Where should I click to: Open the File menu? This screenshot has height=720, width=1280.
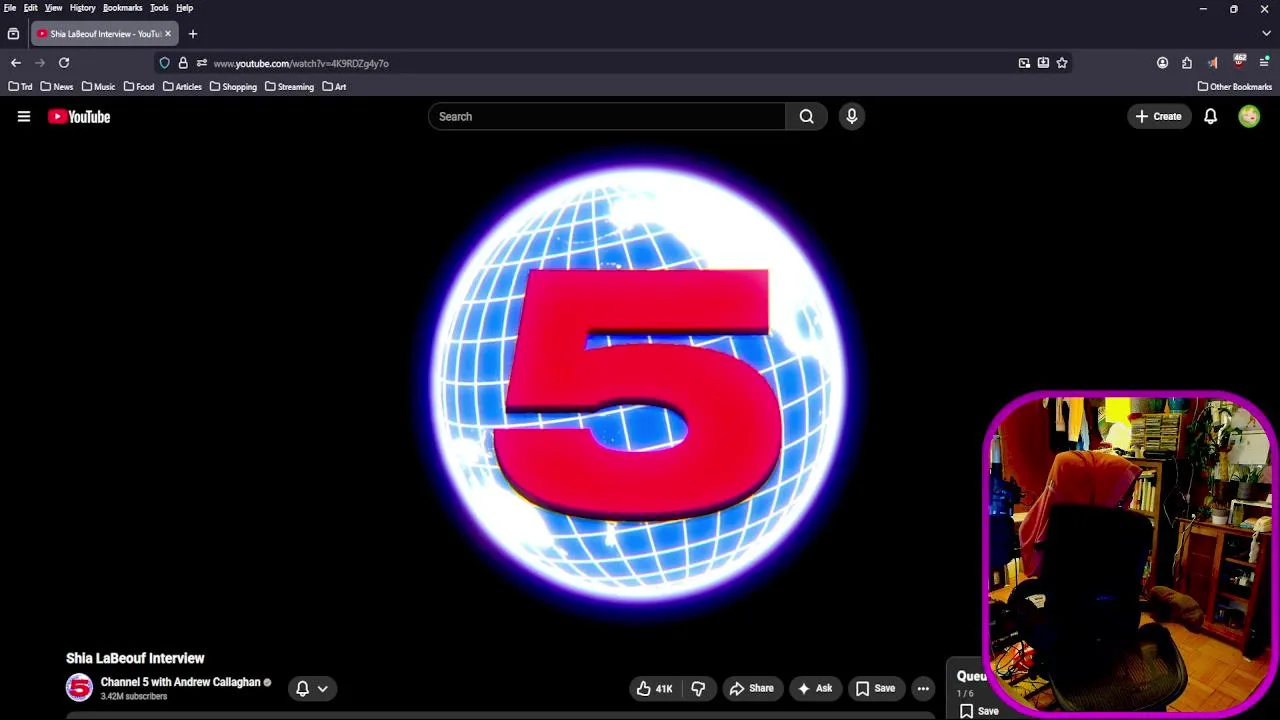(10, 8)
